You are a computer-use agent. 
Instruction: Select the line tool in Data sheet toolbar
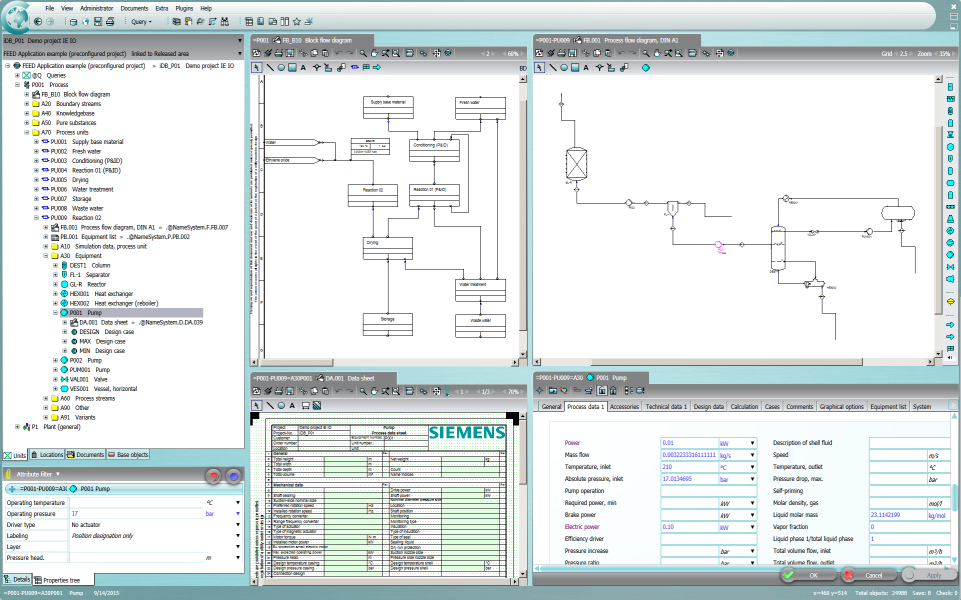[270, 405]
